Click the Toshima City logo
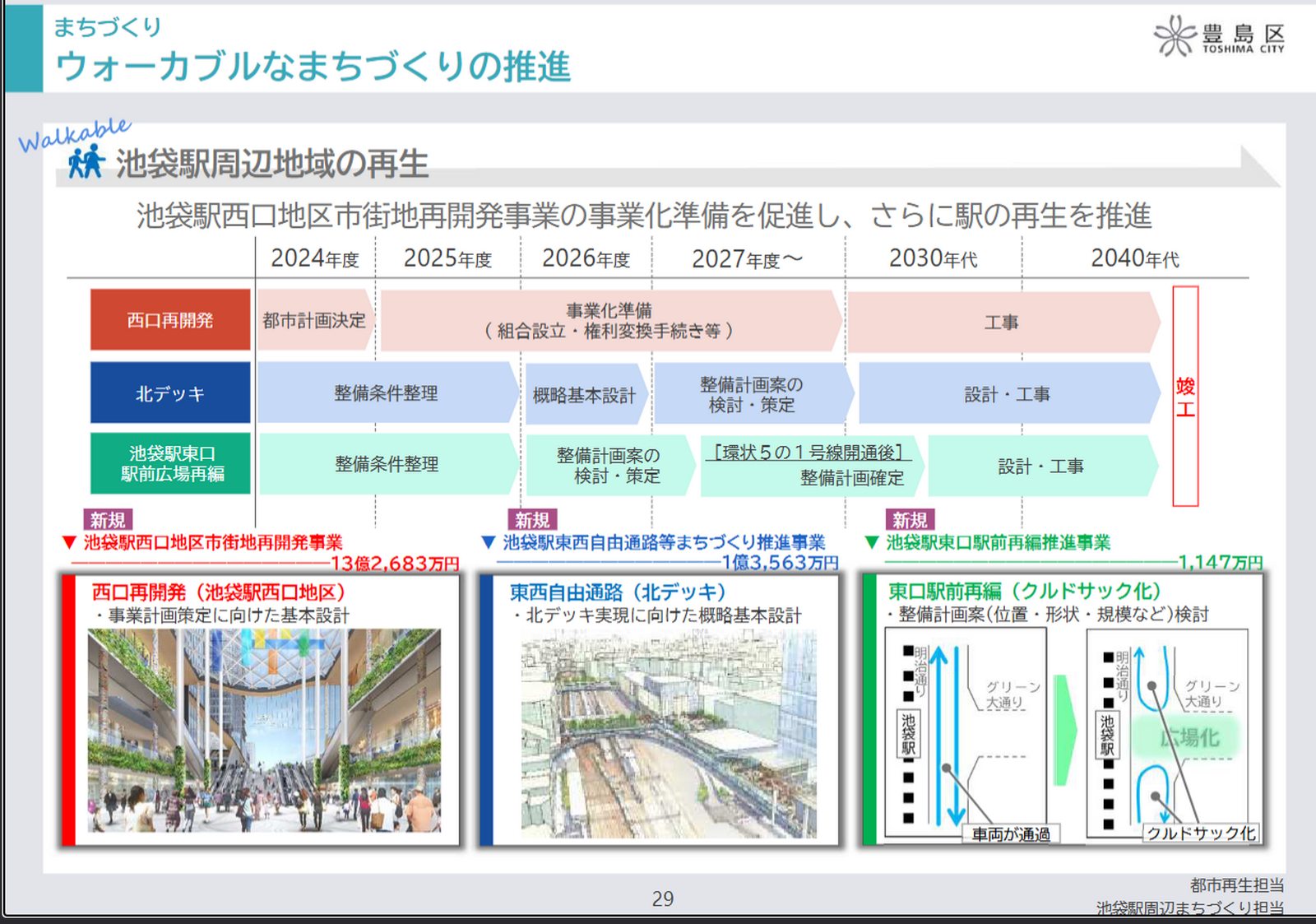Viewport: 1316px width, 924px height. [x=1219, y=36]
